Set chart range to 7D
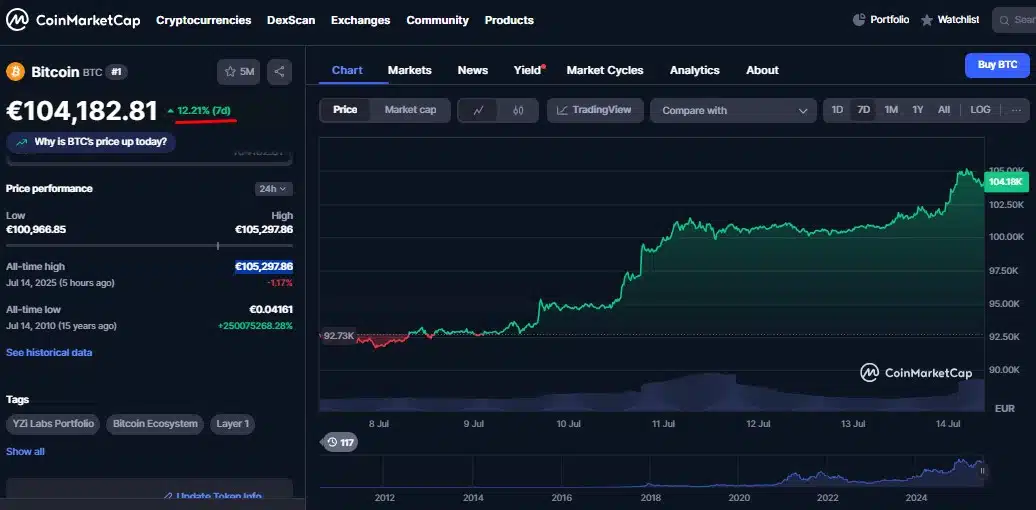This screenshot has width=1036, height=510. pyautogui.click(x=864, y=110)
